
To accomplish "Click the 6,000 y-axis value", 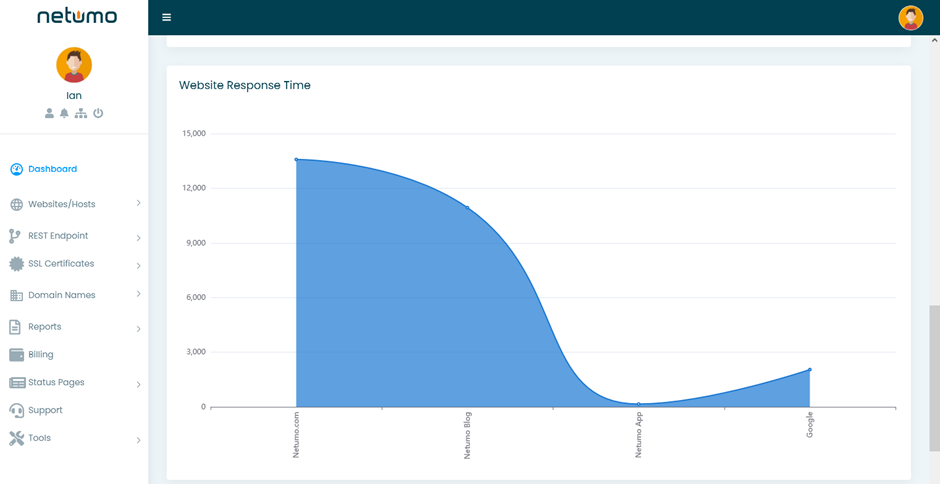I will coord(195,297).
